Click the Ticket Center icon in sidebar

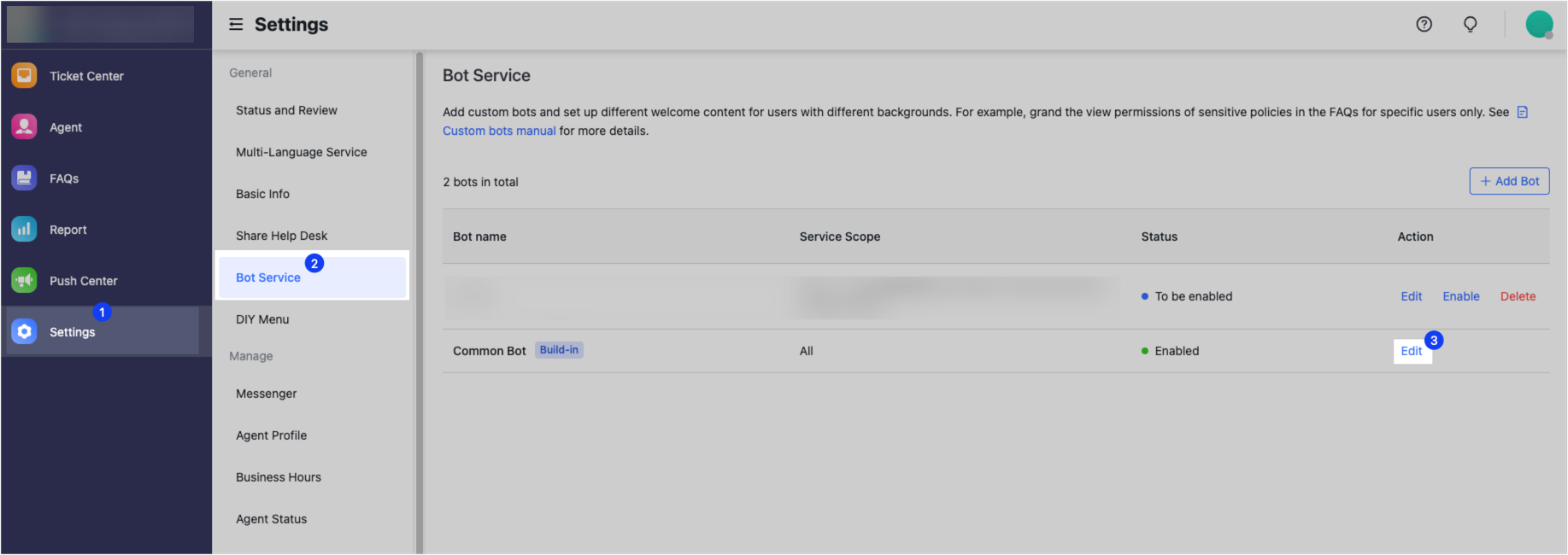point(24,76)
